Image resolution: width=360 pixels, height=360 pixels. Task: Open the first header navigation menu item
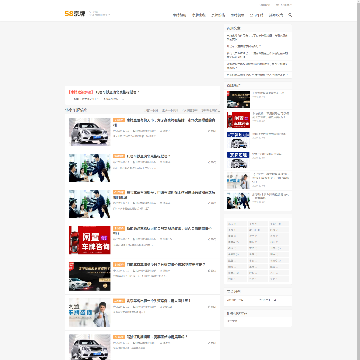point(179,15)
